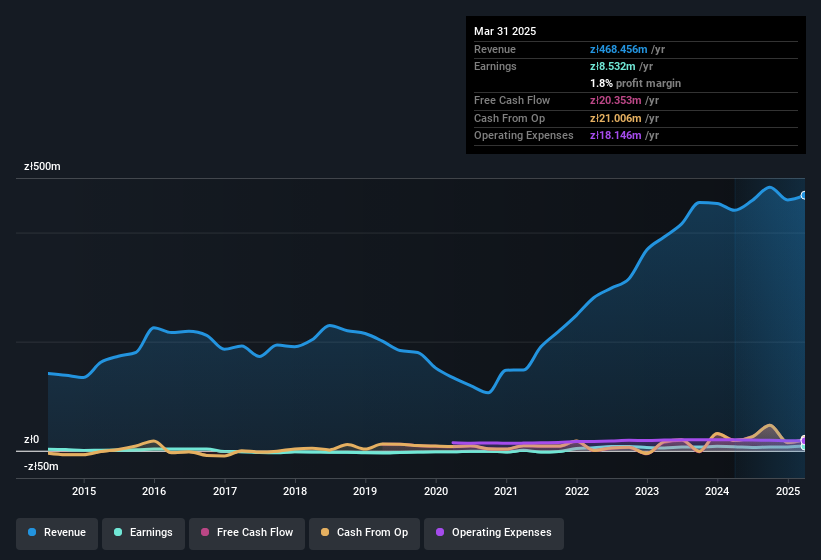Screen dimensions: 821x560
Task: Click the purple Operating Expenses endpoint marker
Action: (x=804, y=440)
